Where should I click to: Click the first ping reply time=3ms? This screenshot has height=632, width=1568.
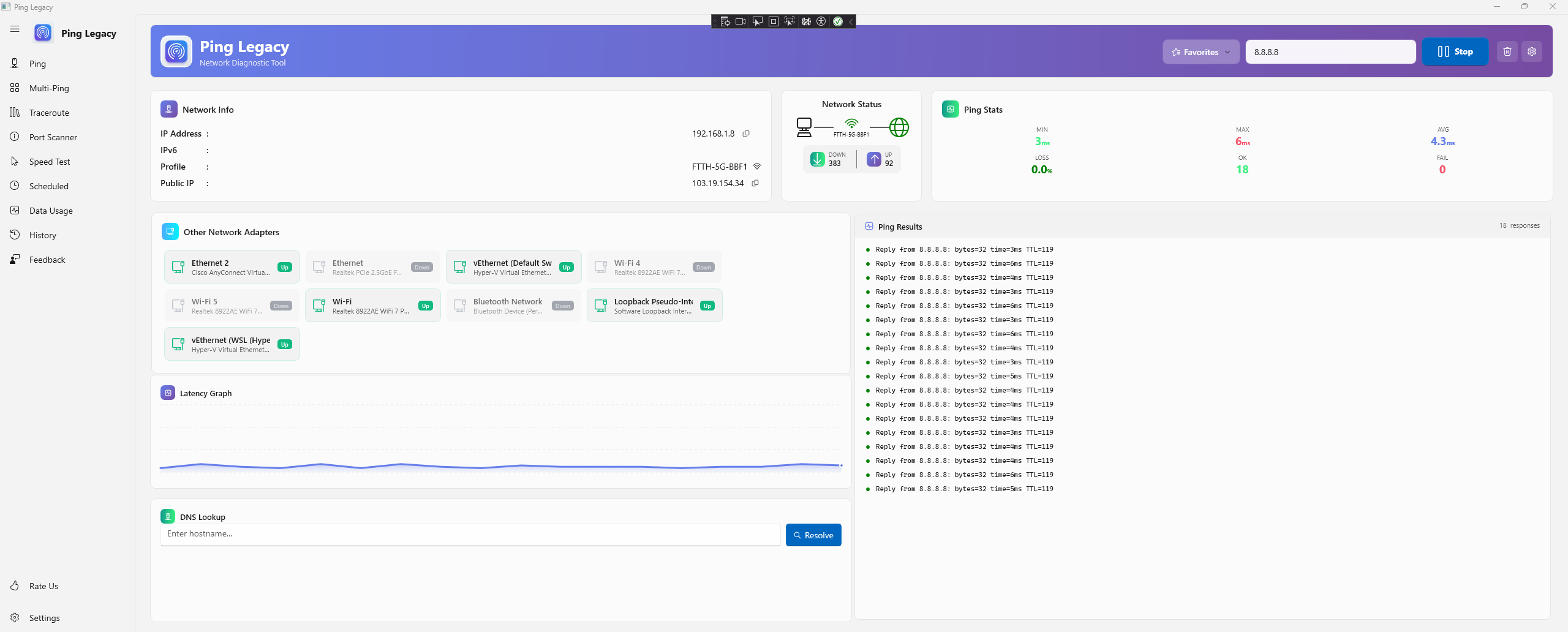965,250
